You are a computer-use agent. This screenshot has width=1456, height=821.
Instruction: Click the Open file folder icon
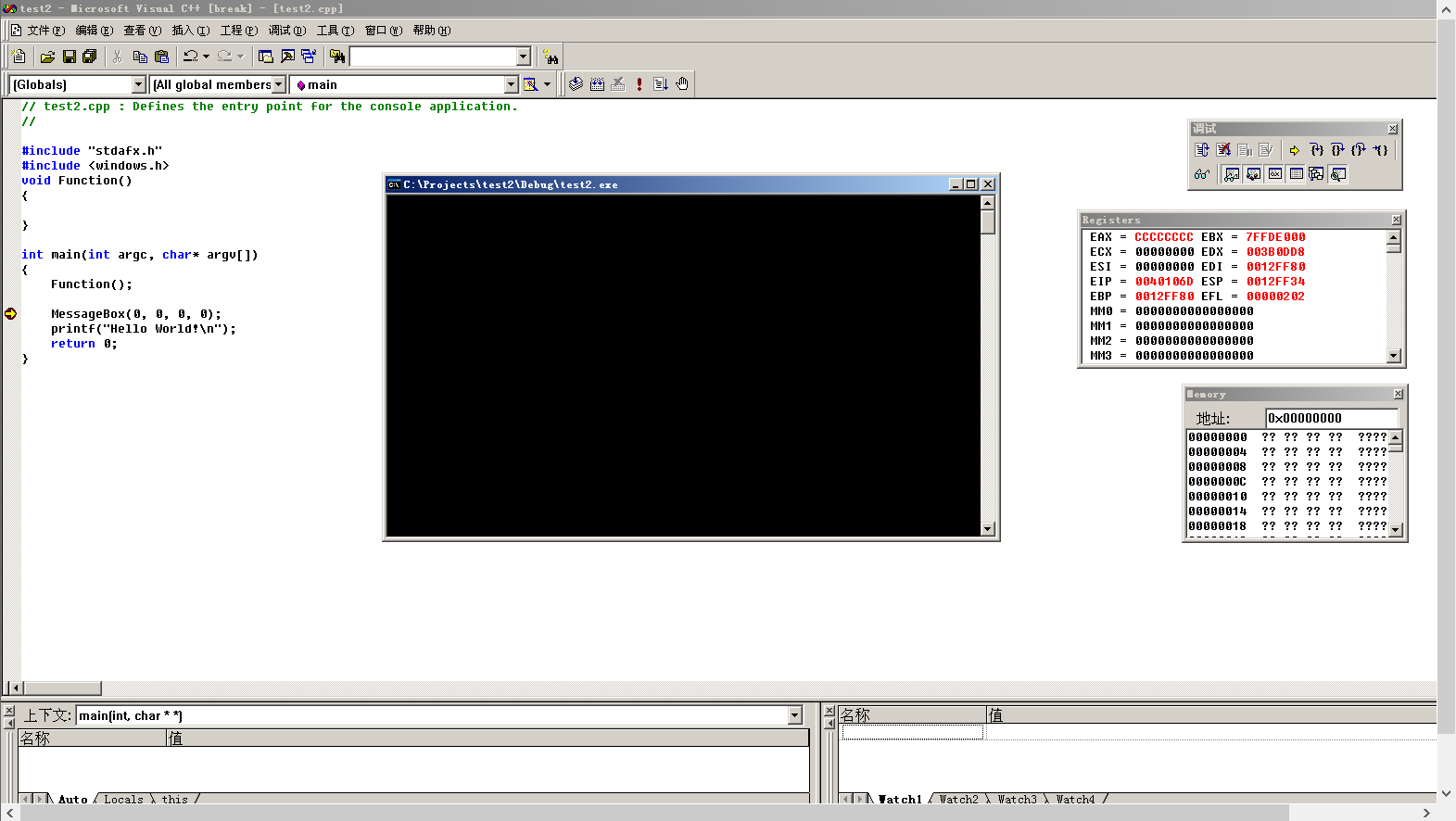click(x=48, y=57)
